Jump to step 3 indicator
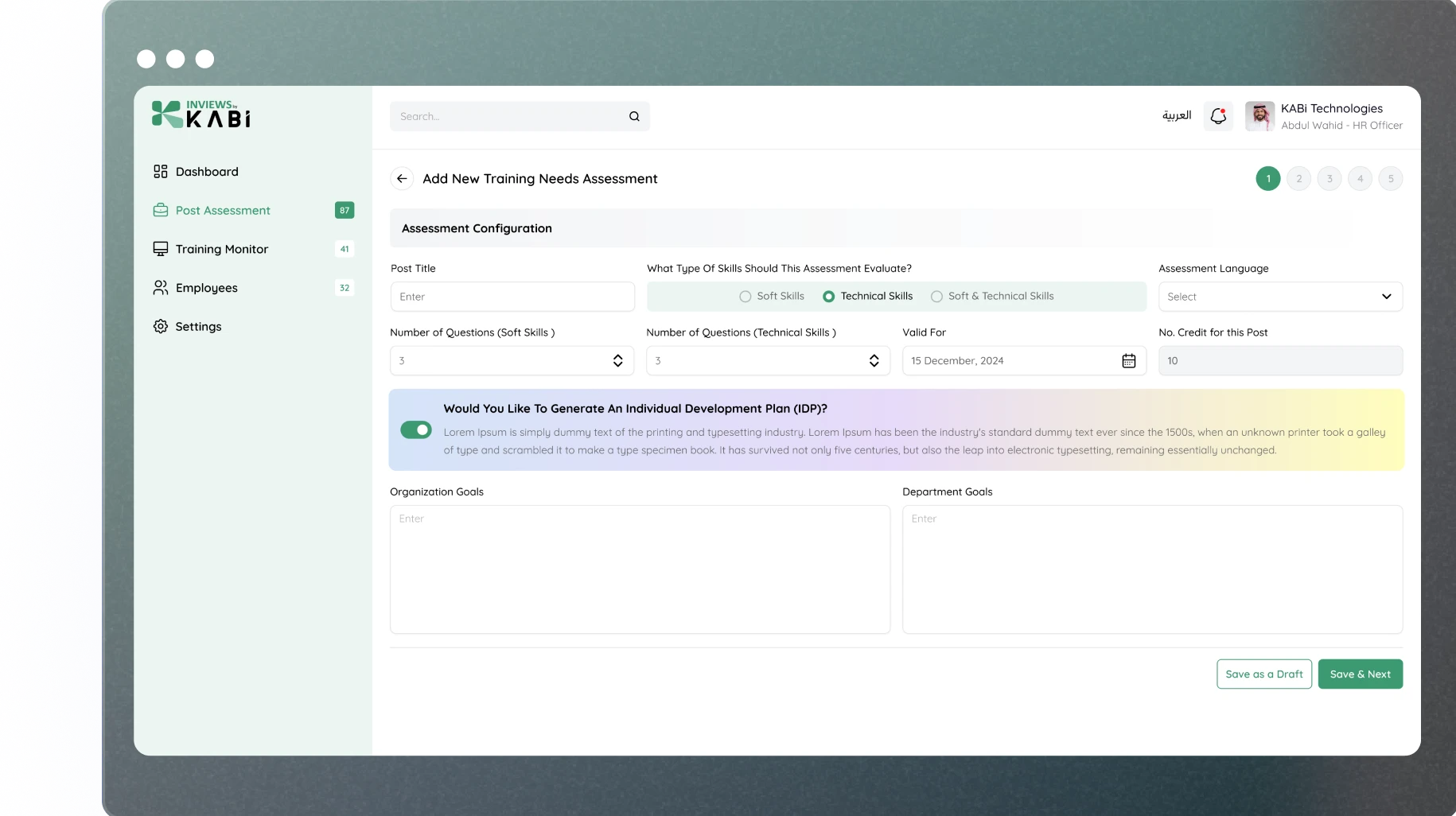This screenshot has height=816, width=1456. tap(1329, 179)
